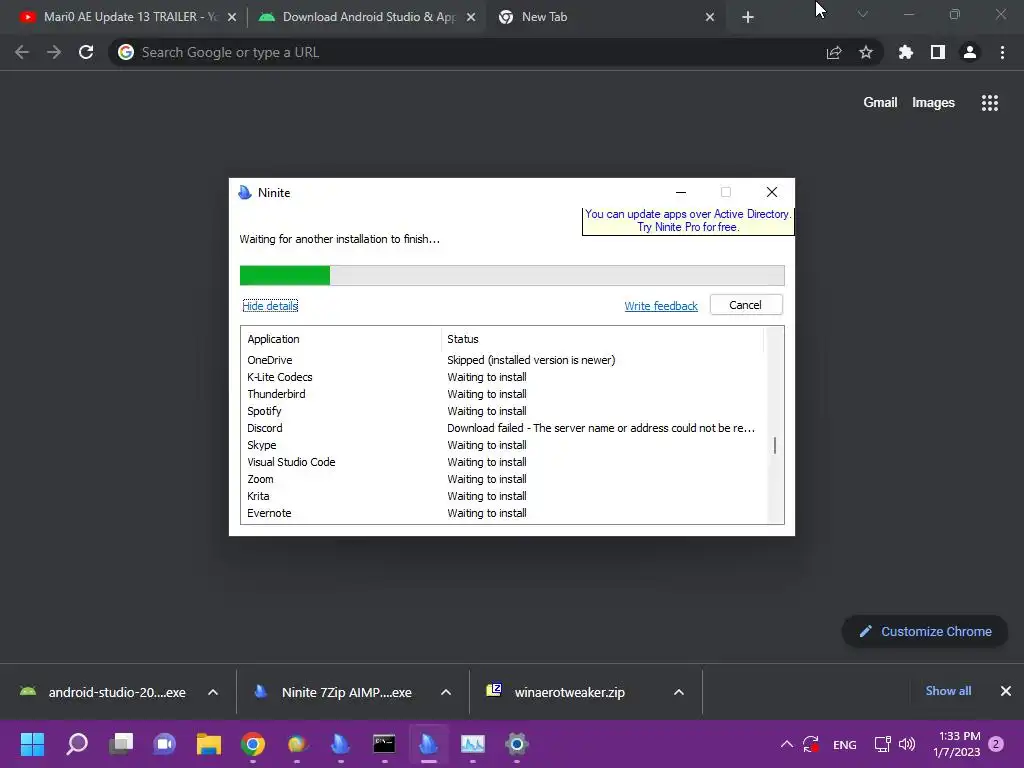Select the OneDrive row

click(x=502, y=360)
